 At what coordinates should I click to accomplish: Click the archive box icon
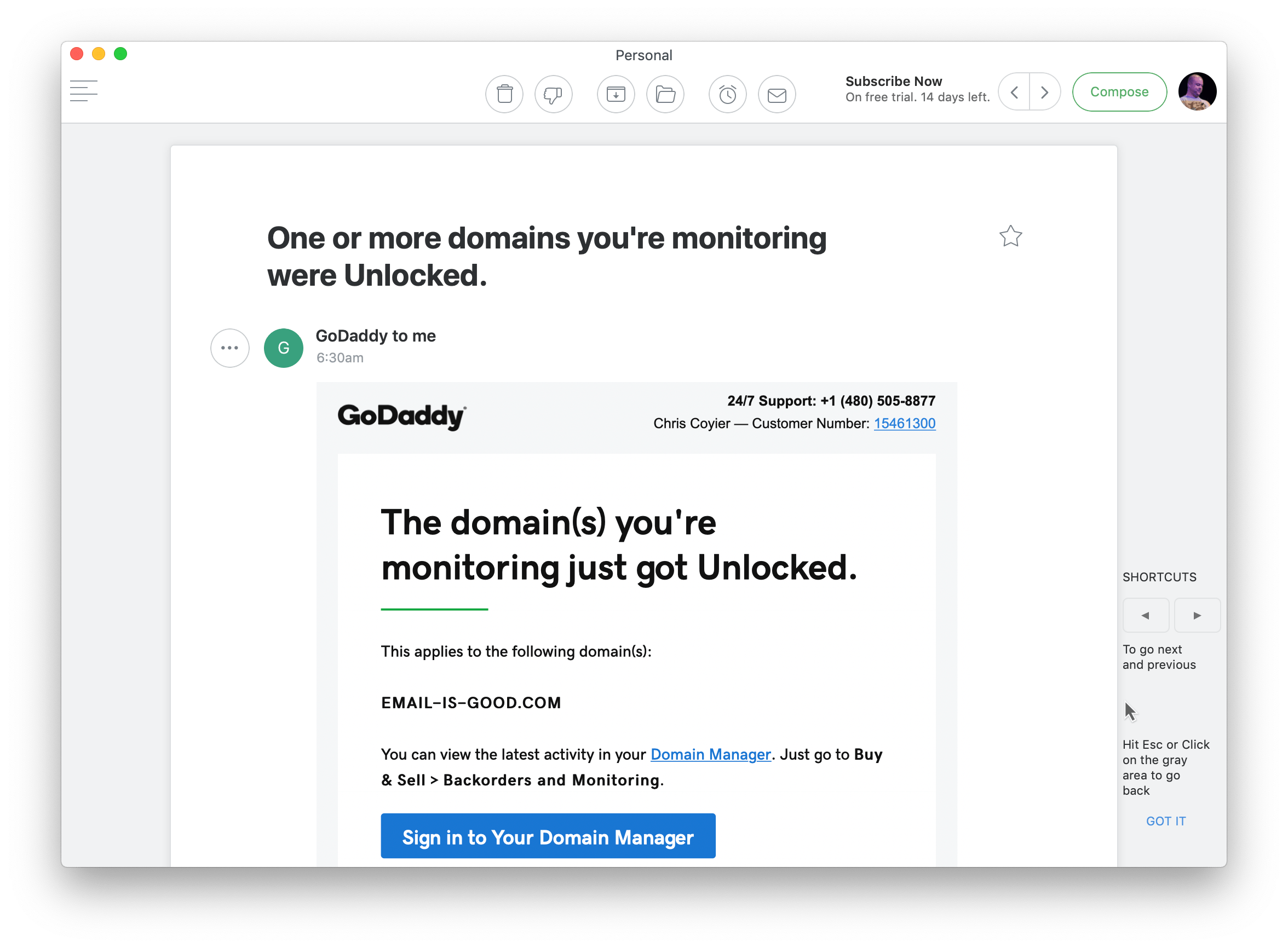coord(616,94)
